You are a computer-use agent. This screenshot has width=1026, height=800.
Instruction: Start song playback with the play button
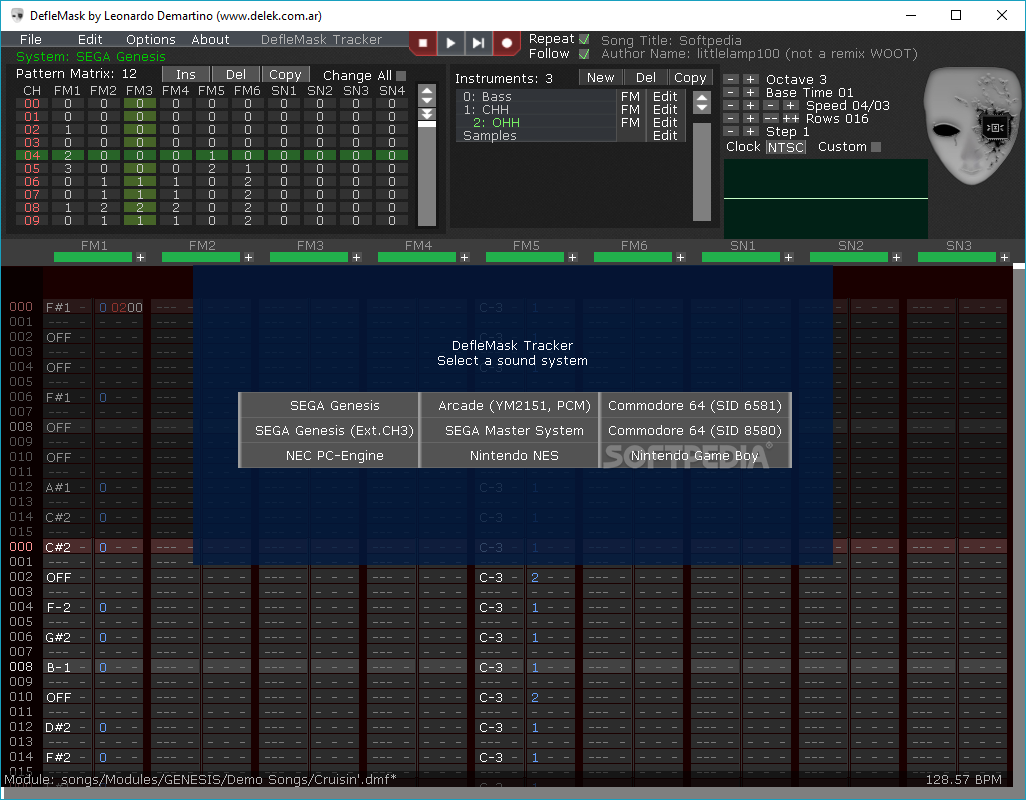[x=451, y=43]
